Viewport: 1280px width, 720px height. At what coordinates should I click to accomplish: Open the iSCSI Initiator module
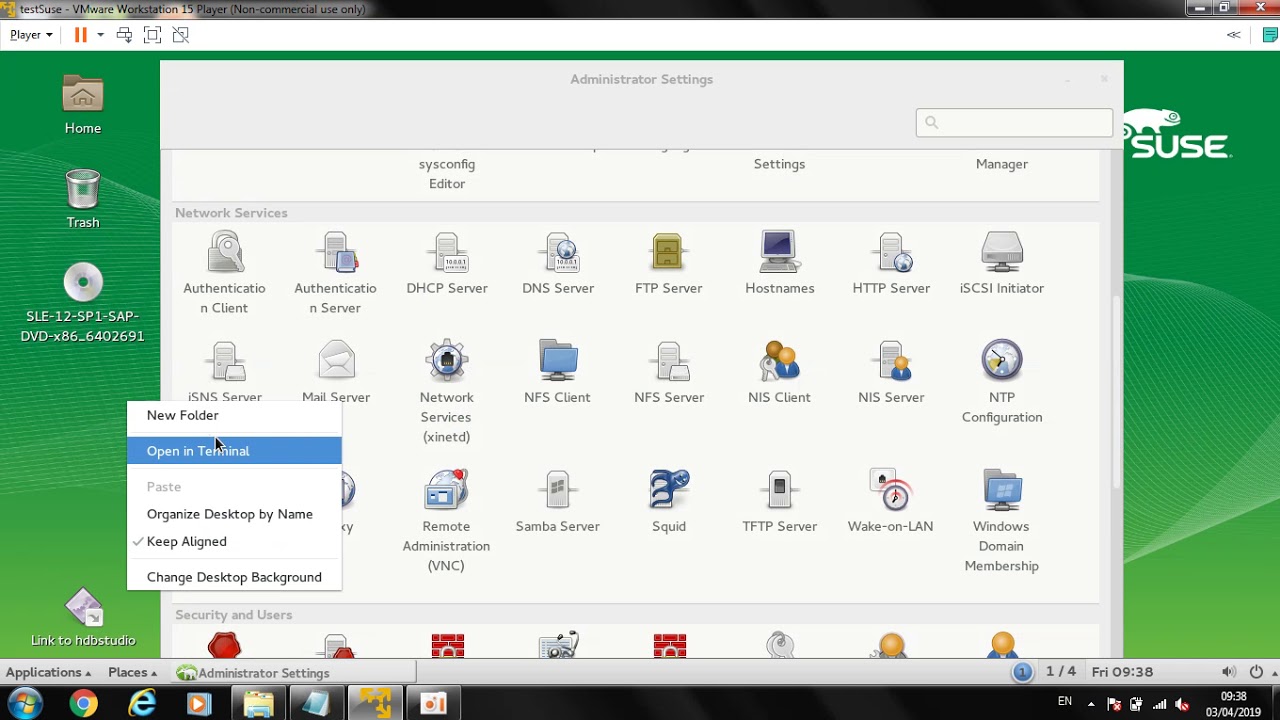coord(1002,263)
